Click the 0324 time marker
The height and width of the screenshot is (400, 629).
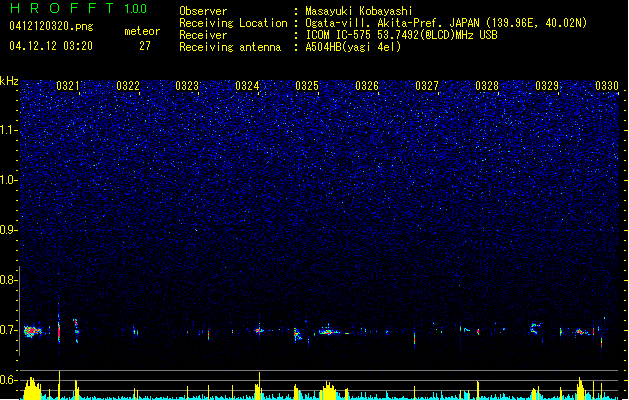point(247,85)
